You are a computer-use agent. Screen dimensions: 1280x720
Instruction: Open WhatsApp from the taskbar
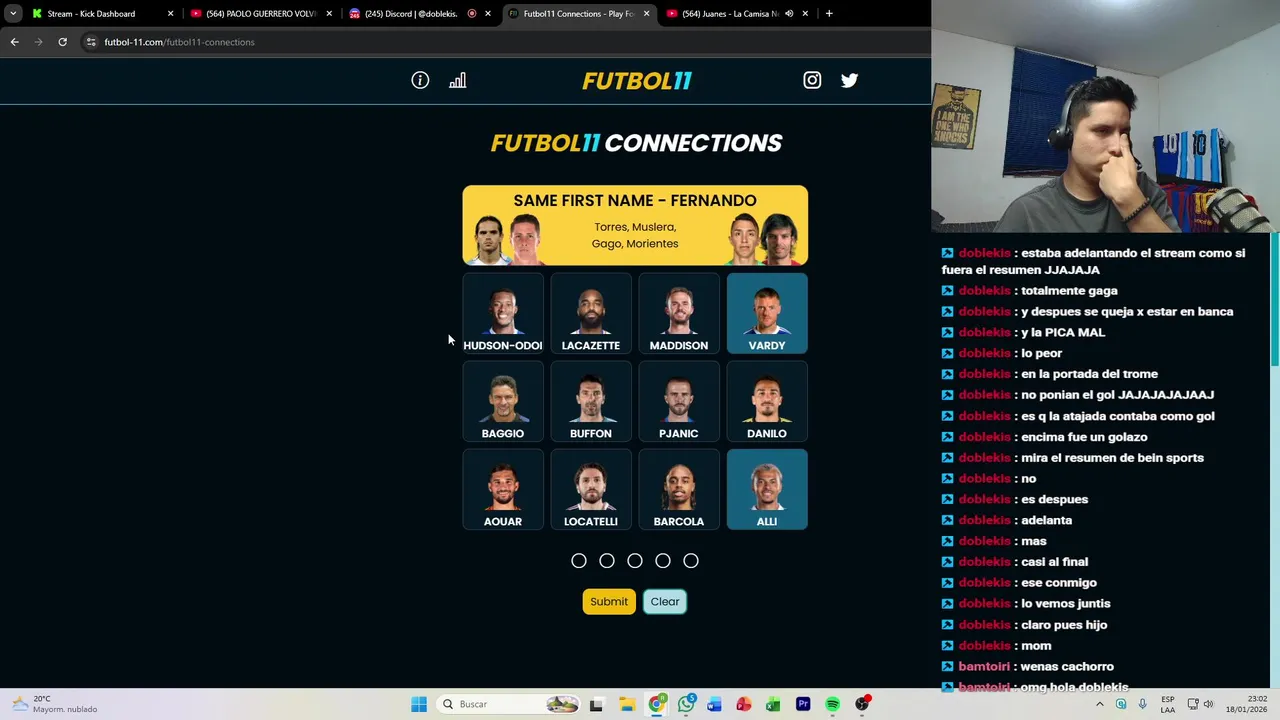[686, 704]
